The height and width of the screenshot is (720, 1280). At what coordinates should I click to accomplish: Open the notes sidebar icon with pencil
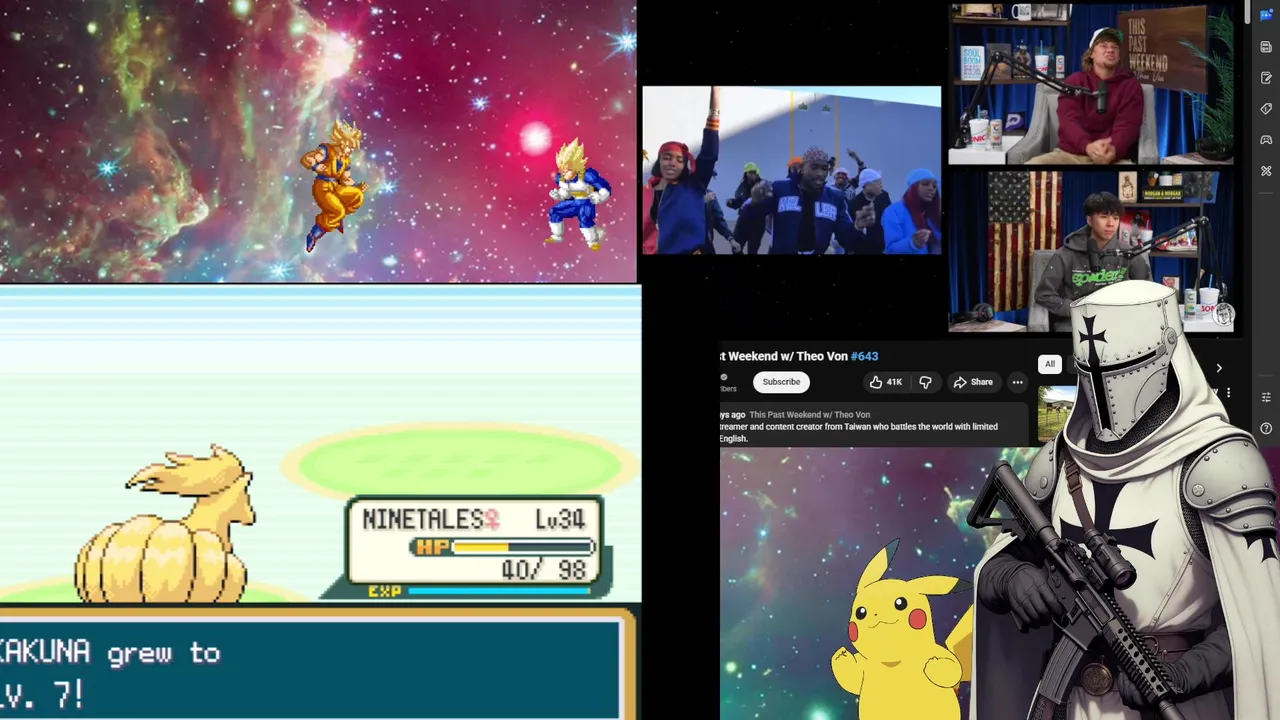[1266, 78]
